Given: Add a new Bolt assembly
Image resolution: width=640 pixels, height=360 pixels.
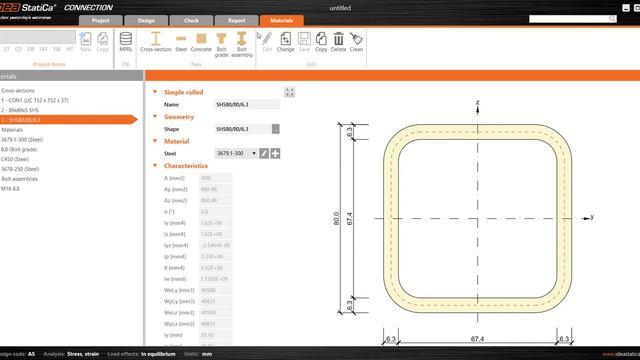Looking at the screenshot, I should pyautogui.click(x=242, y=44).
